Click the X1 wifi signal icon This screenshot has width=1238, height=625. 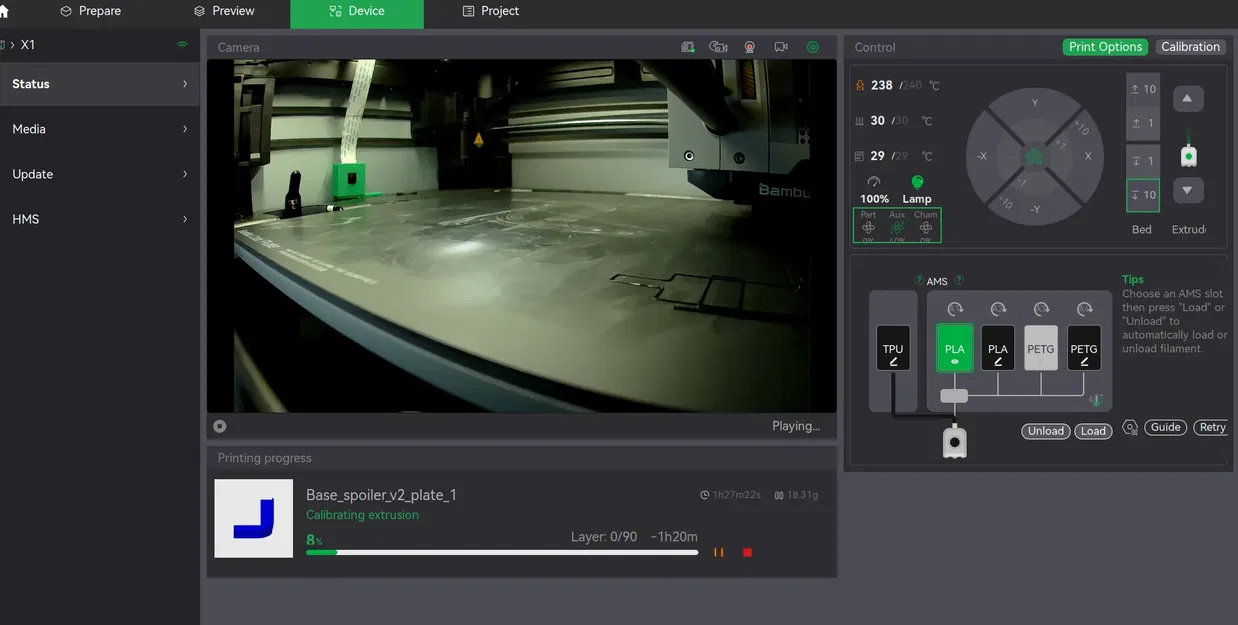[182, 45]
